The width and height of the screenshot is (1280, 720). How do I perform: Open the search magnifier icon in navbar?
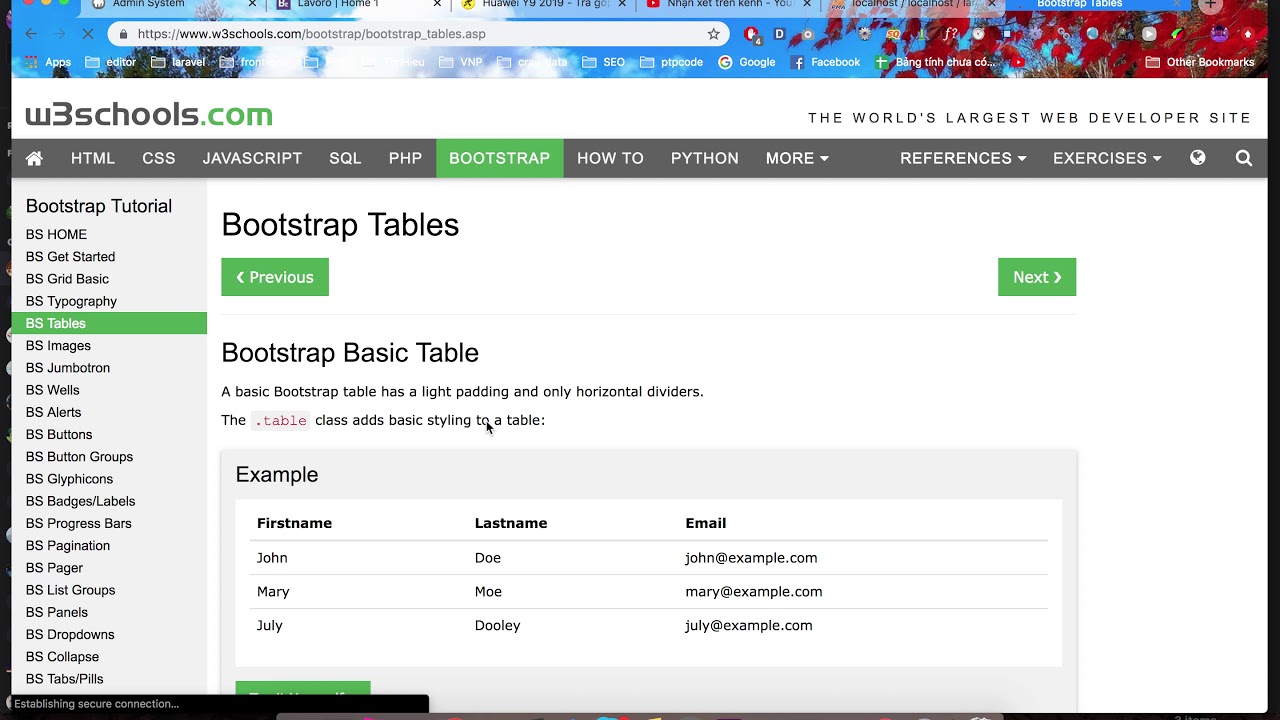[x=1244, y=158]
